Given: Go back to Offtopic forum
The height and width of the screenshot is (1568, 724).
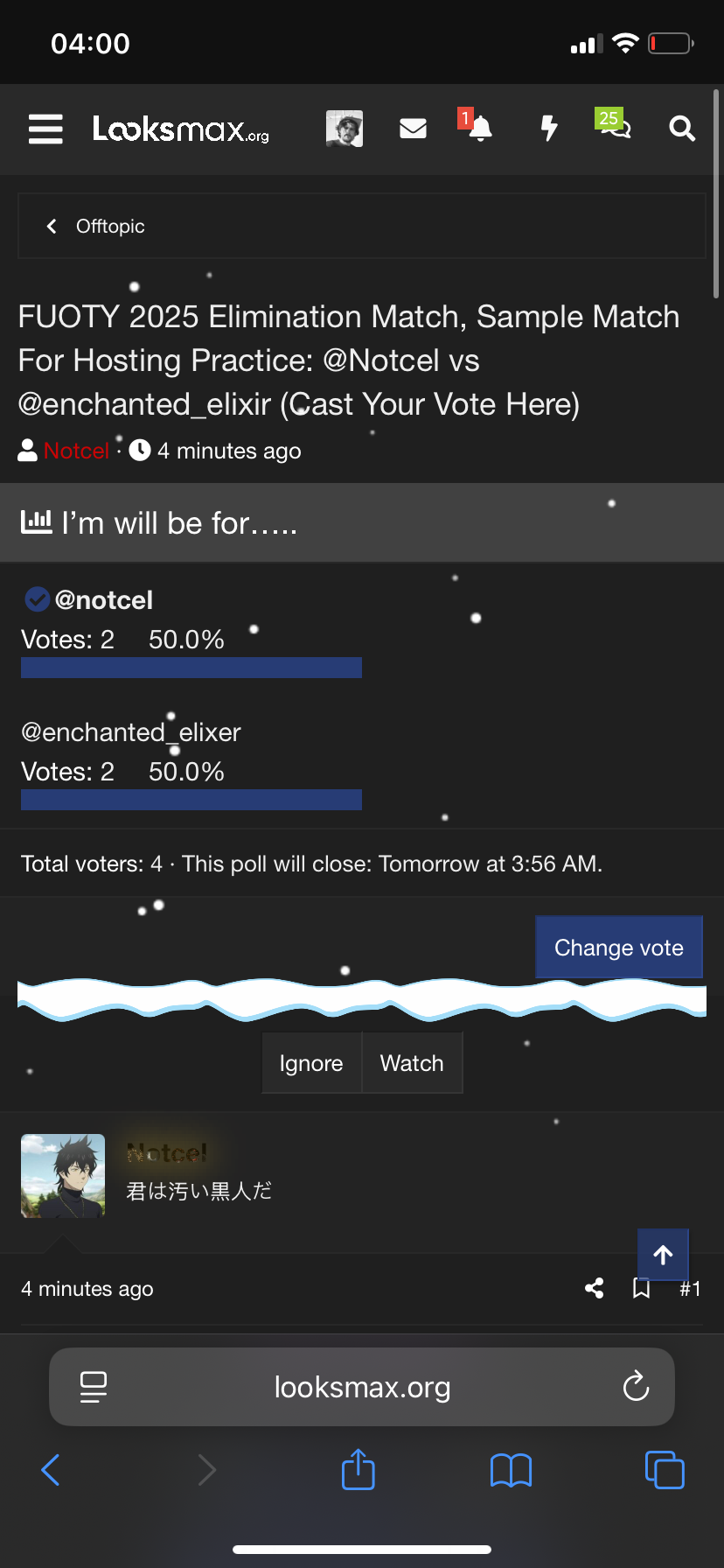Looking at the screenshot, I should (x=96, y=227).
